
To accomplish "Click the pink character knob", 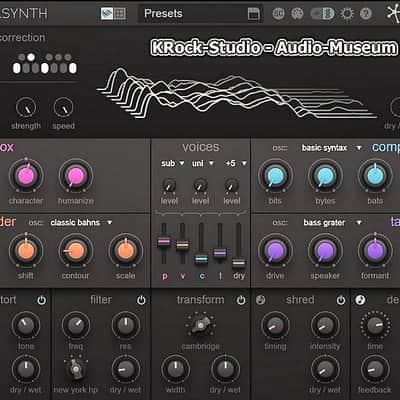I will pyautogui.click(x=26, y=176).
